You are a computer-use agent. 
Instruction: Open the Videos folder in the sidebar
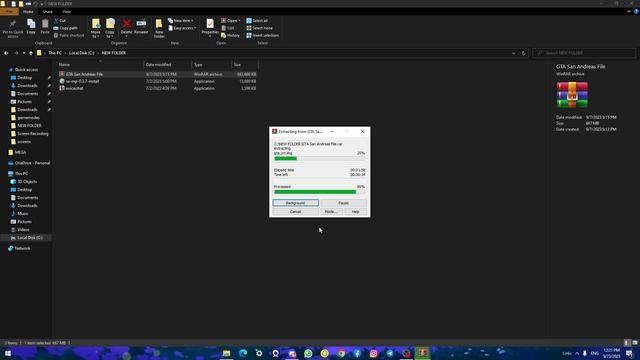point(23,229)
